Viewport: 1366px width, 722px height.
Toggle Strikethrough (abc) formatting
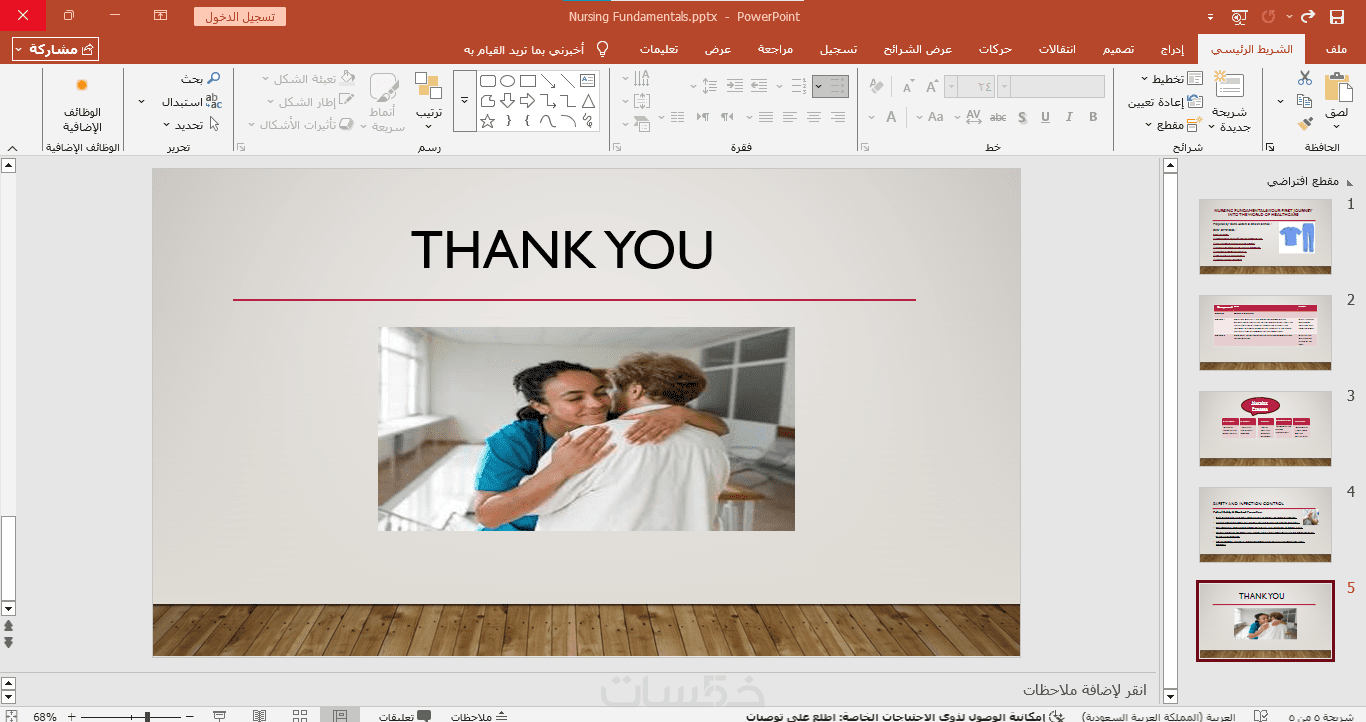coord(997,117)
